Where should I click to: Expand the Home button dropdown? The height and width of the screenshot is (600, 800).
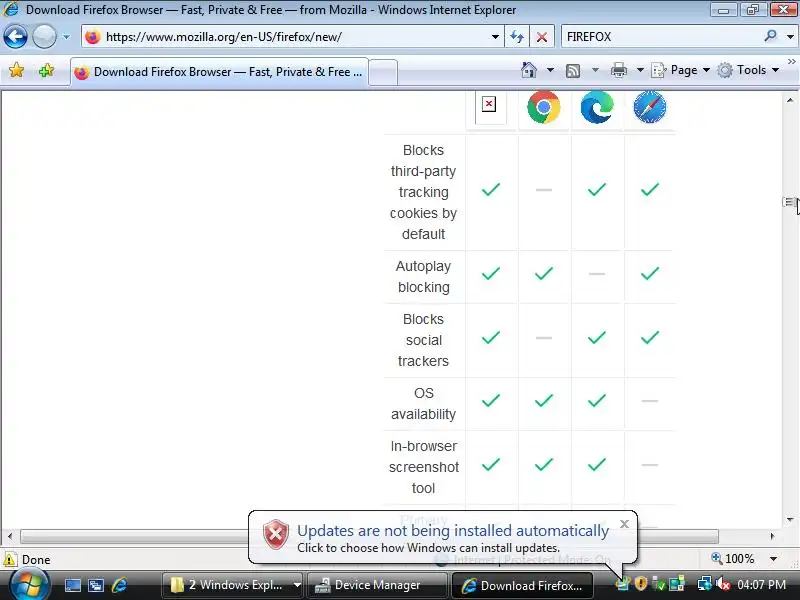[550, 70]
